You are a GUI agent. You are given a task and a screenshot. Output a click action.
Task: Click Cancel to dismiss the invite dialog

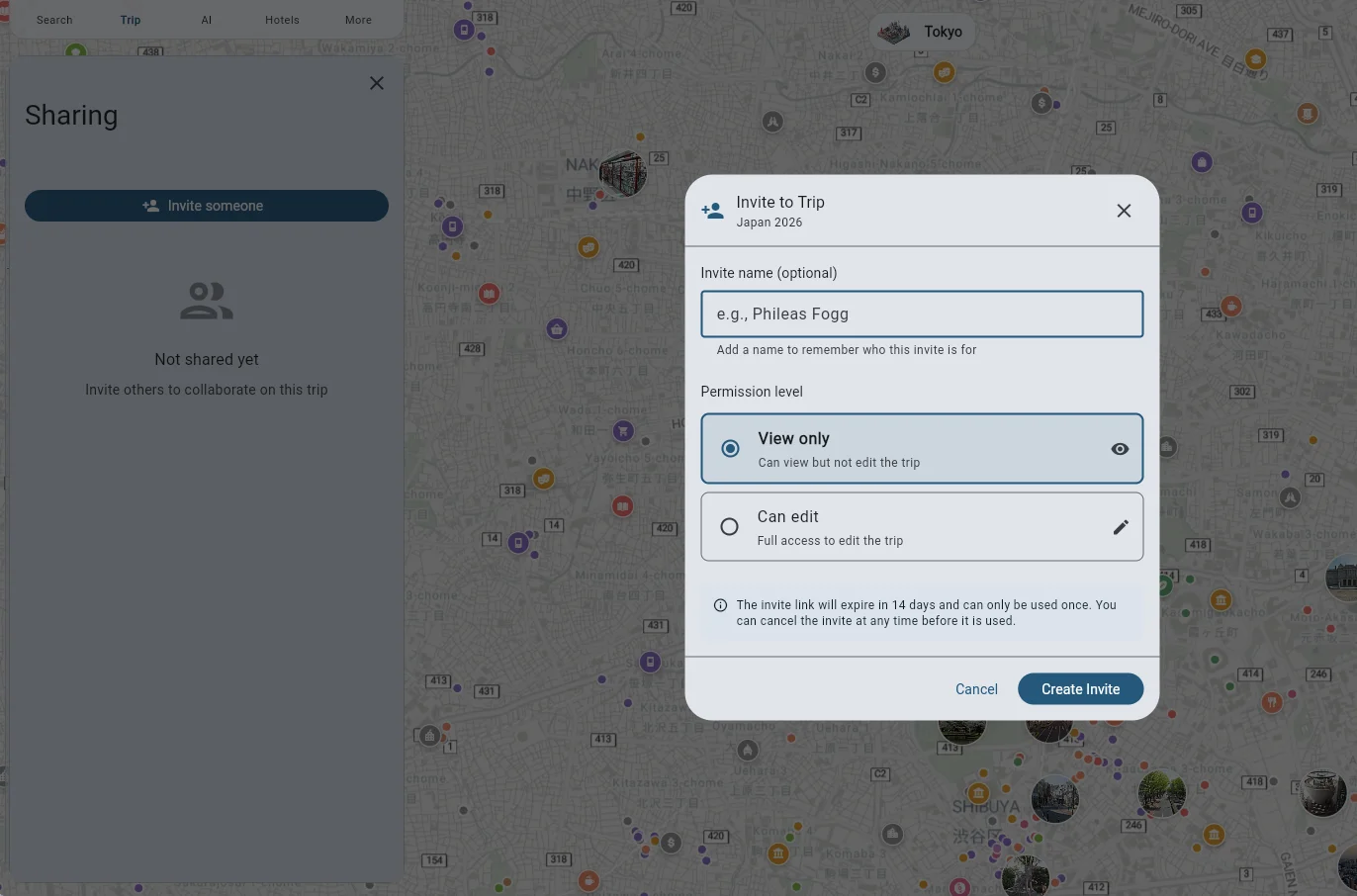pos(976,688)
